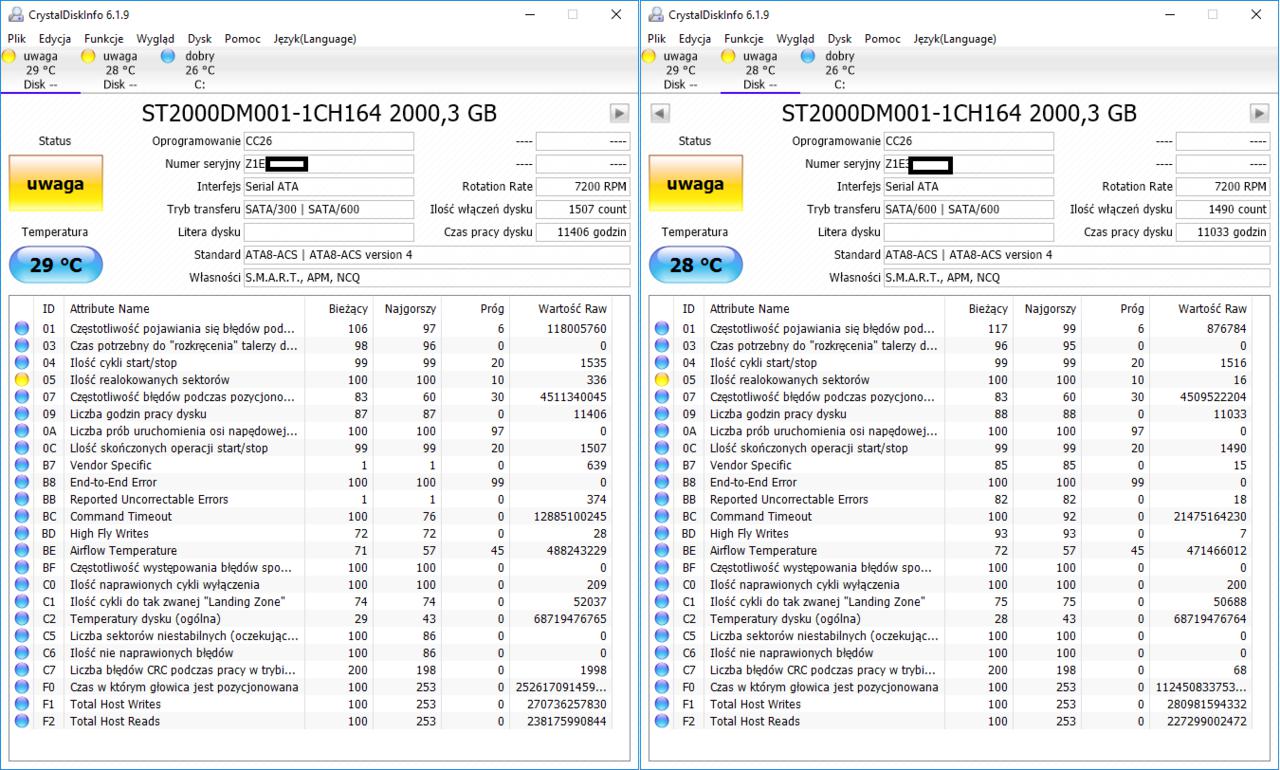Click the 29 °C temperature button
Viewport: 1280px width, 770px height.
55,265
